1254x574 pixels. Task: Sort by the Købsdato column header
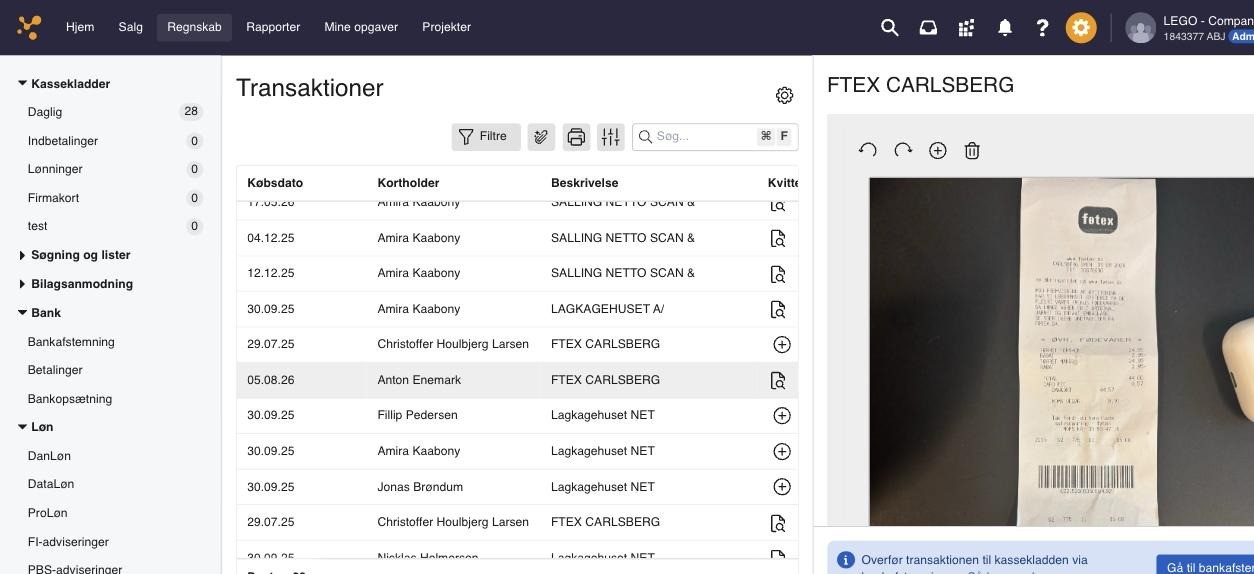275,183
